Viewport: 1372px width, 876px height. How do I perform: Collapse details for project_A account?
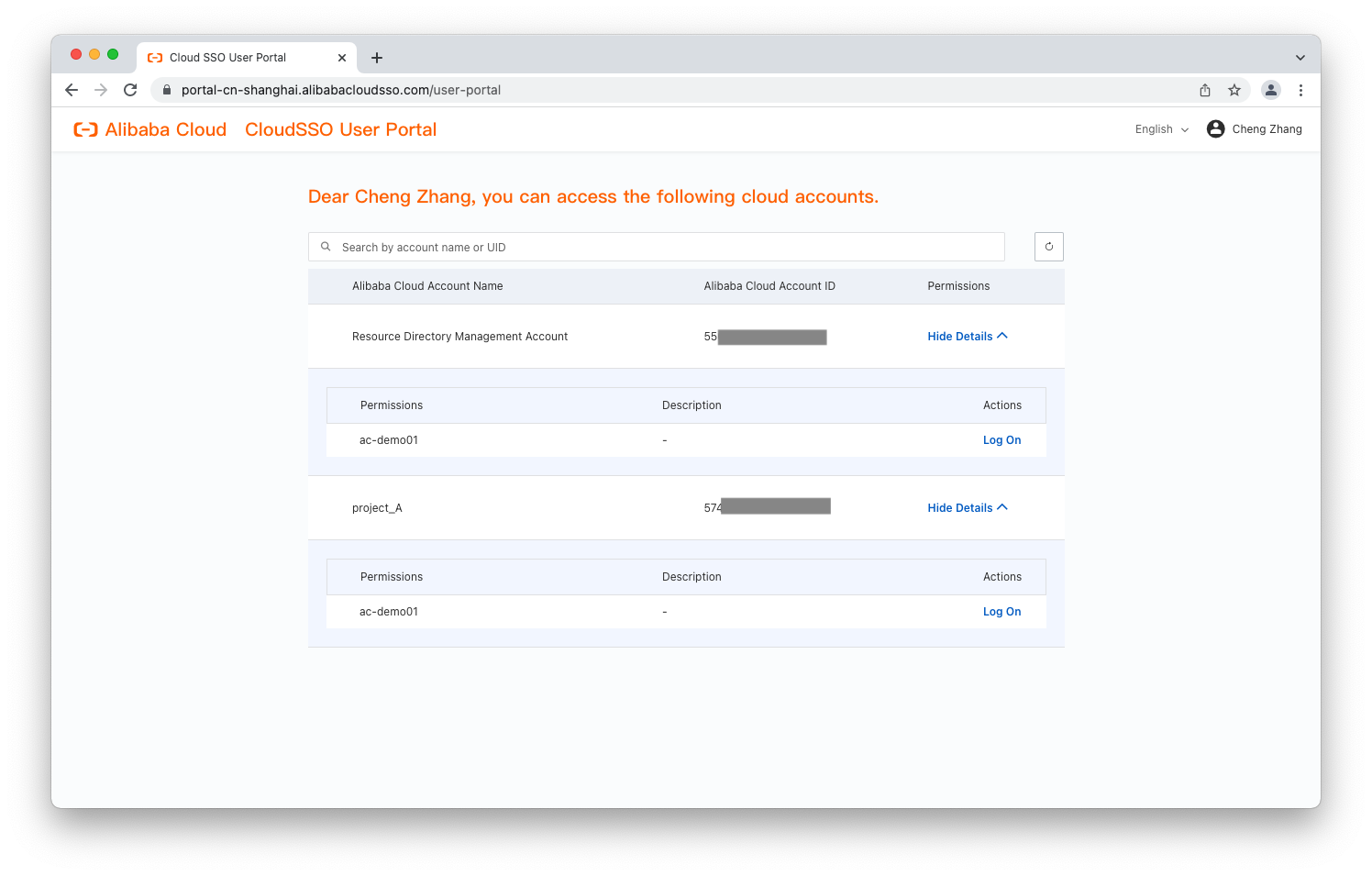click(967, 508)
